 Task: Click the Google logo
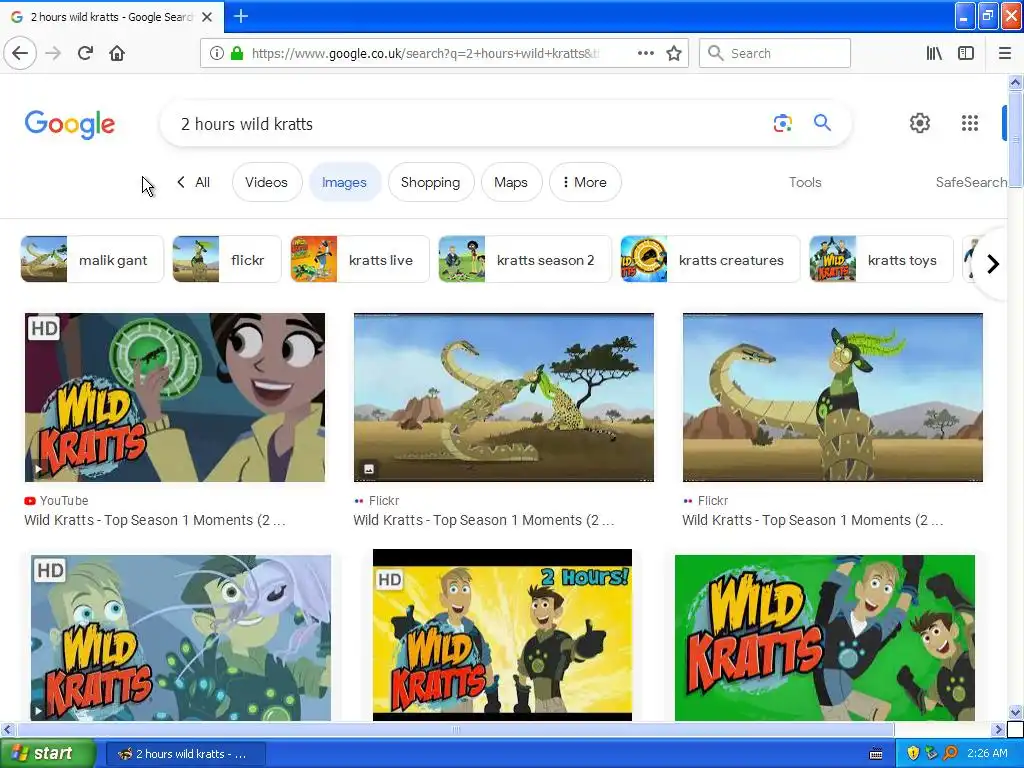(70, 124)
